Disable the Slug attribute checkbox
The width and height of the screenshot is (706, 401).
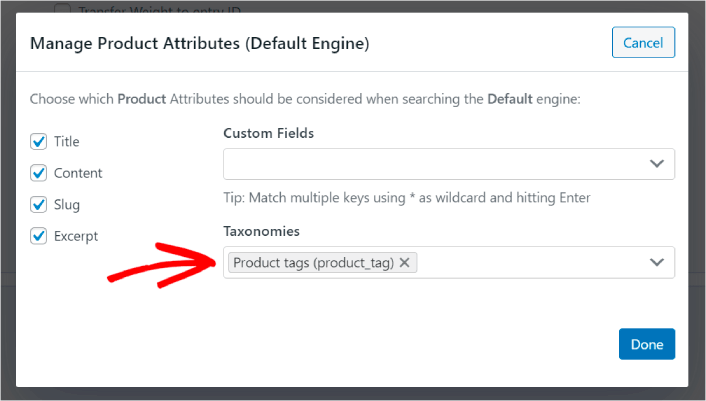39,205
